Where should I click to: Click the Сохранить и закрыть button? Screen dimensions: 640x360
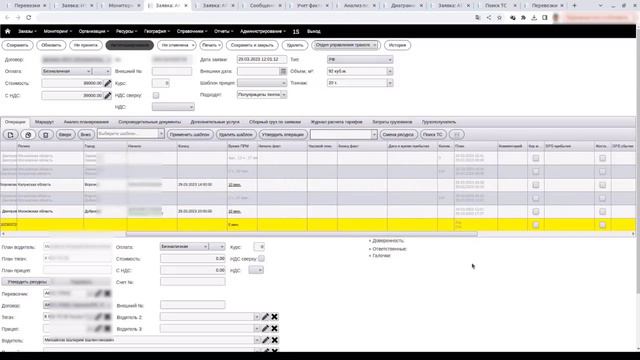(x=252, y=45)
